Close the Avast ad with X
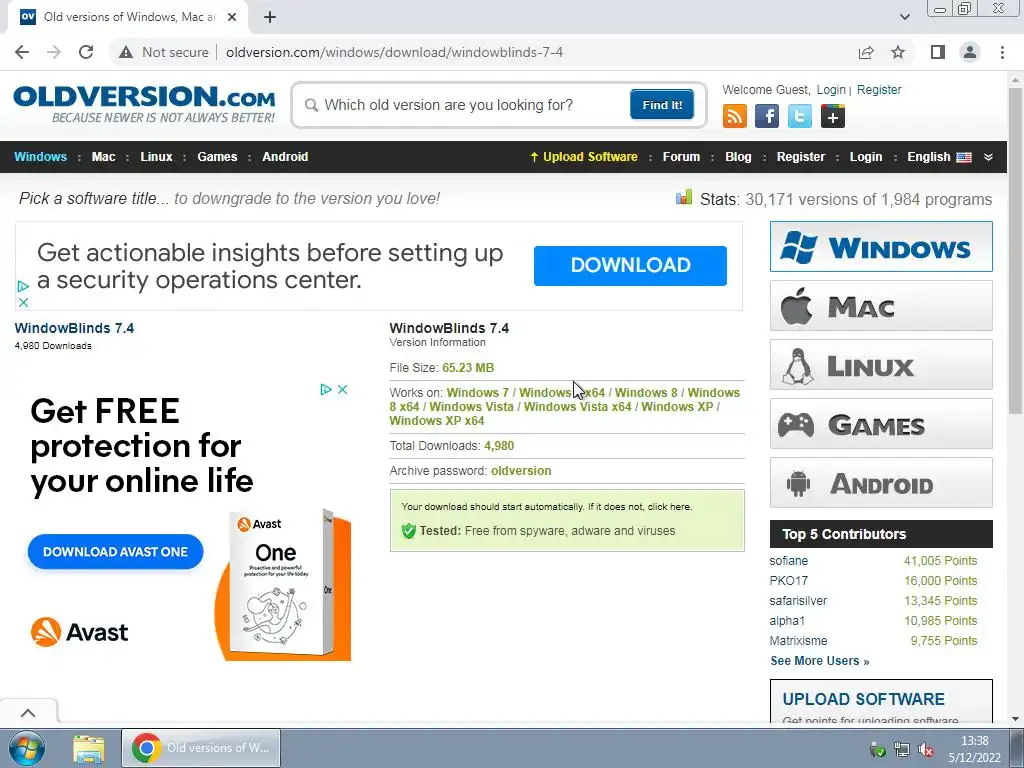Viewport: 1024px width, 768px height. [x=342, y=389]
